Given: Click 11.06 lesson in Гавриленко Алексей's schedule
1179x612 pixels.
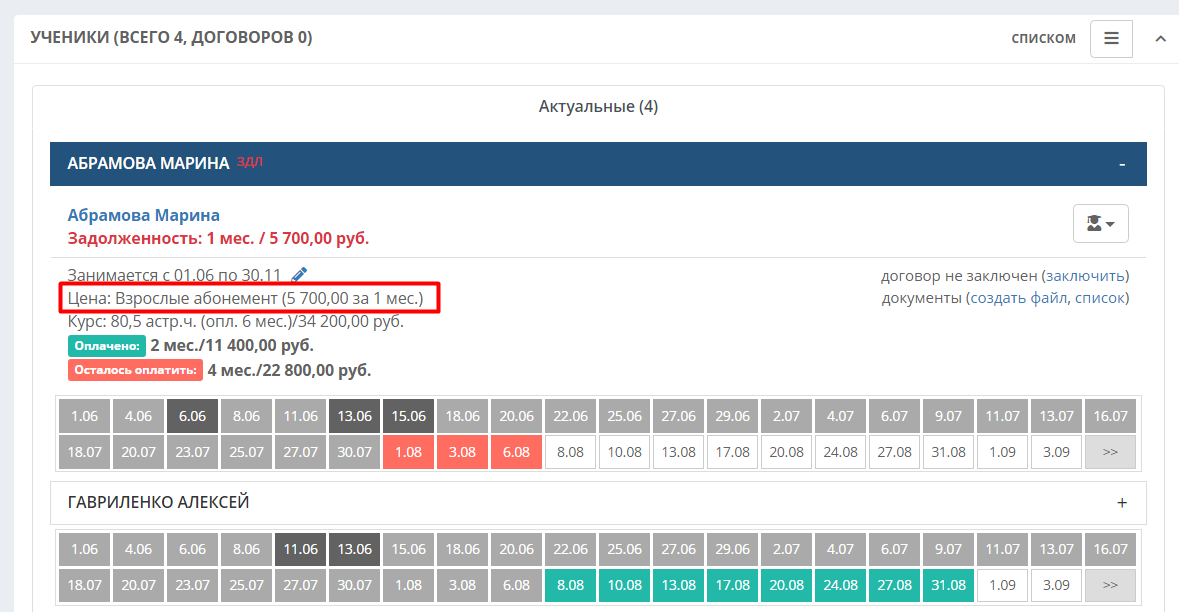Looking at the screenshot, I should (x=301, y=549).
